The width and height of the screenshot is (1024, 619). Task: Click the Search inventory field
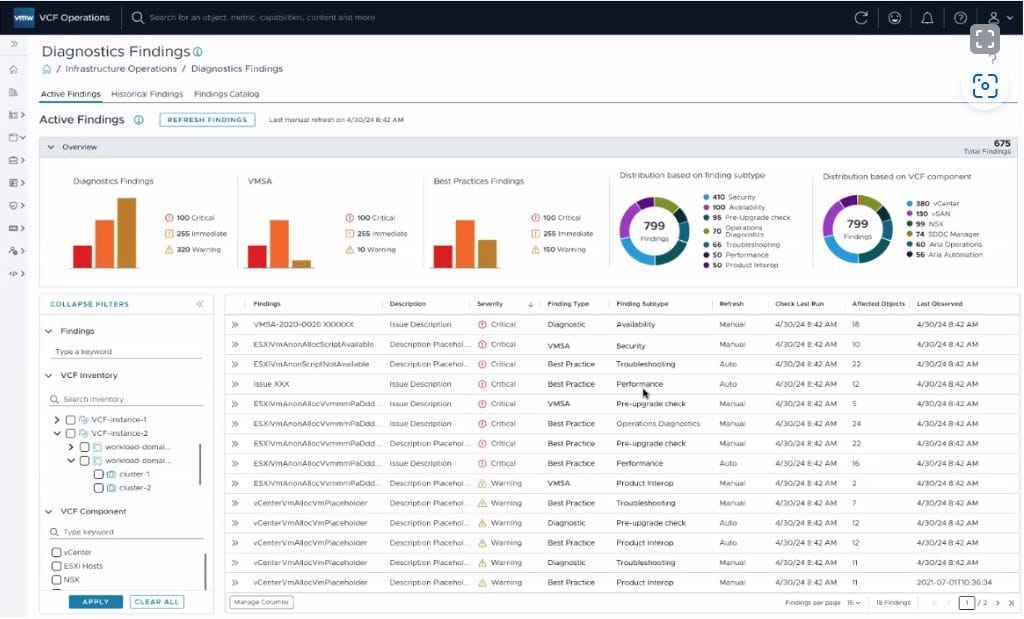tap(127, 400)
